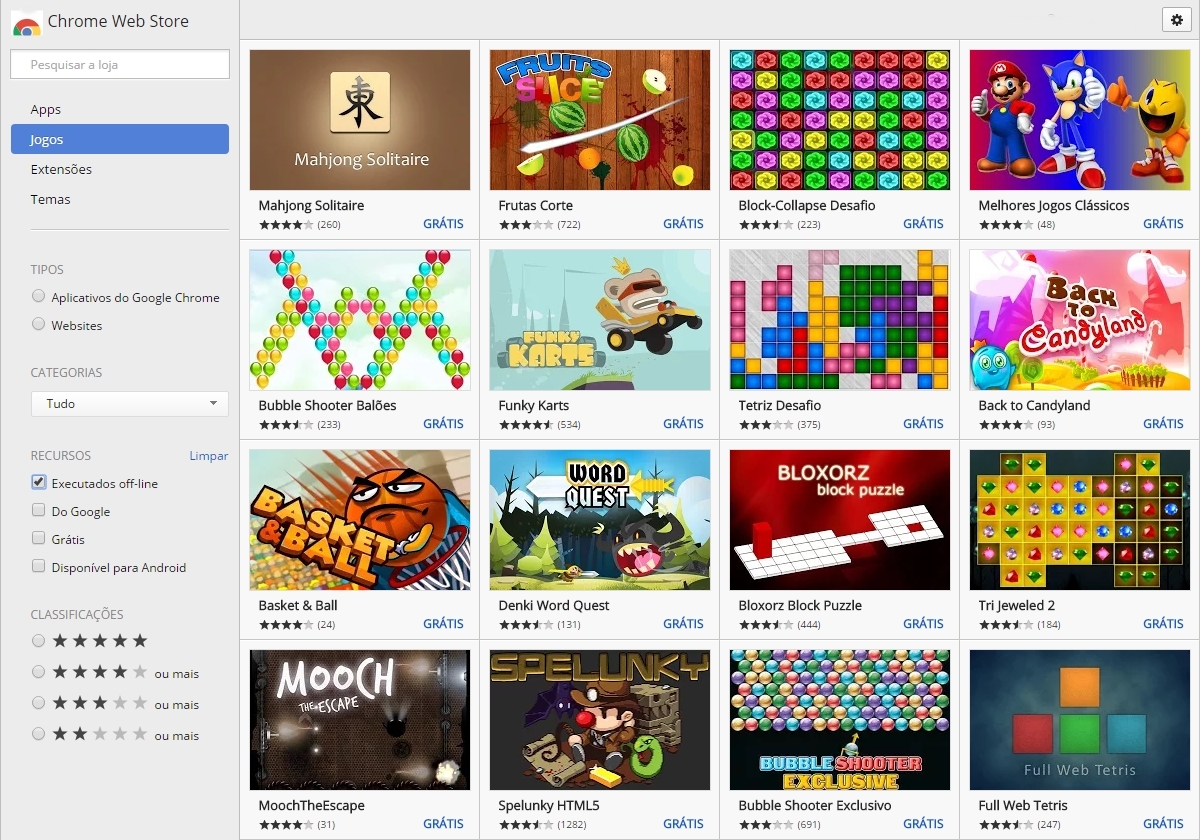The width and height of the screenshot is (1200, 840).
Task: Expand the Tudo categories dropdown
Action: 130,404
